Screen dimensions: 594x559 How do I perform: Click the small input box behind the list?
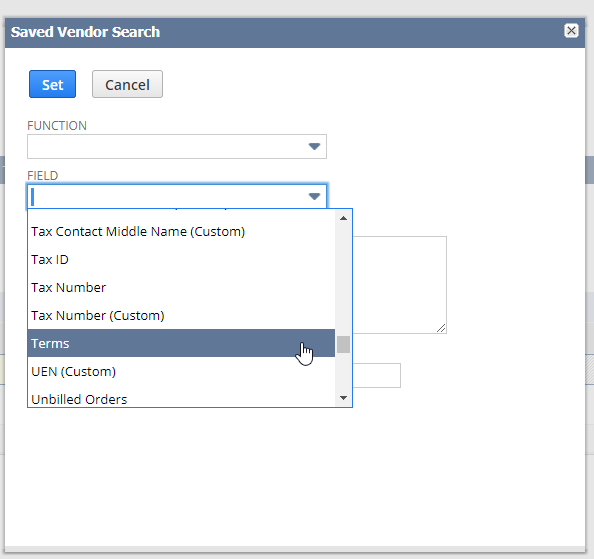click(377, 375)
